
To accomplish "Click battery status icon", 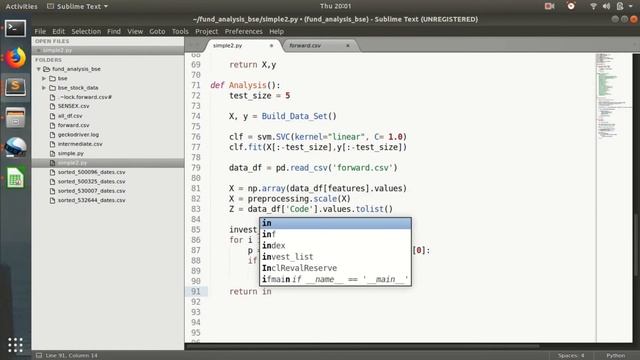I will (x=620, y=6).
